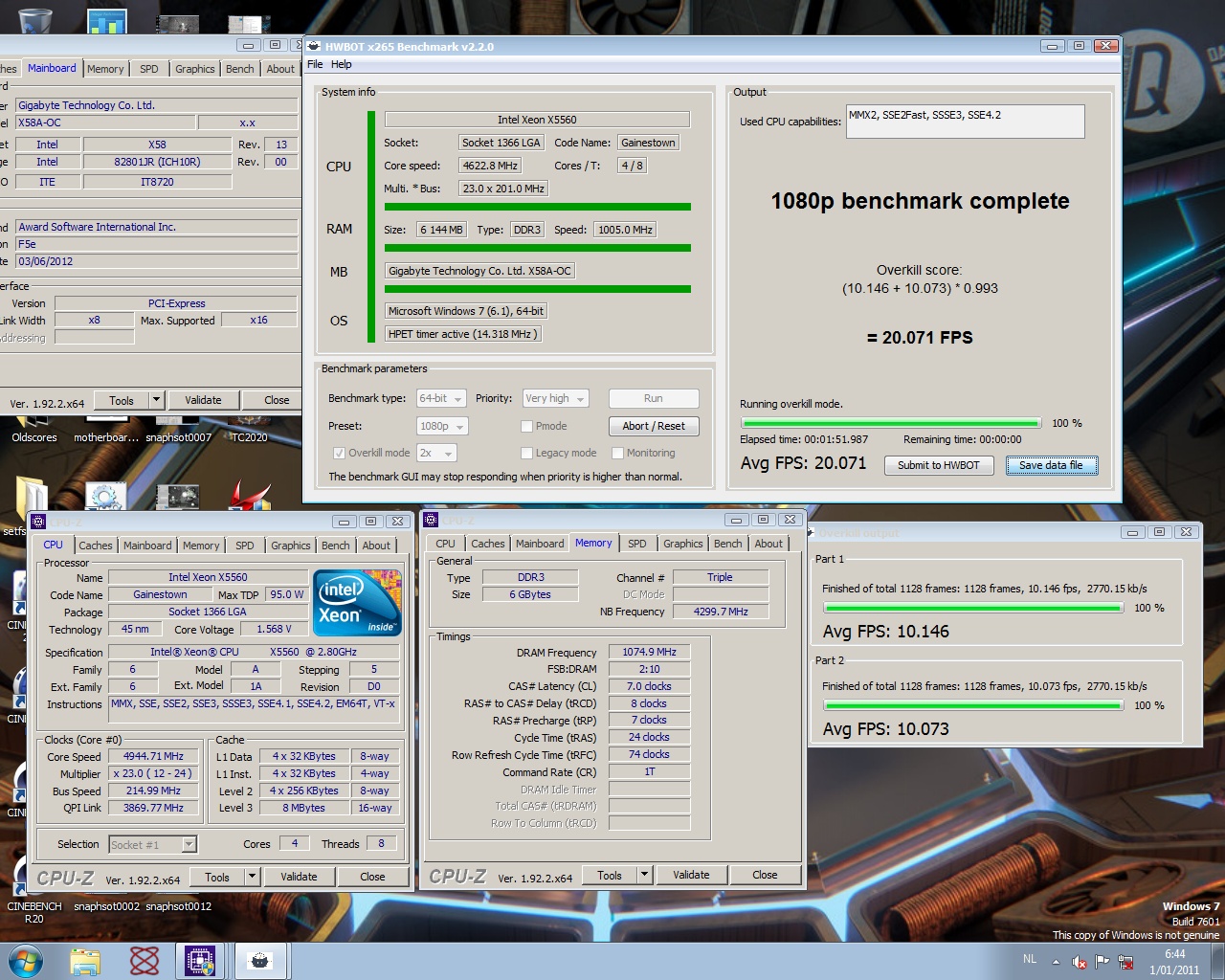Select Graphics tab in Mainboard window
The image size is (1225, 980).
195,69
